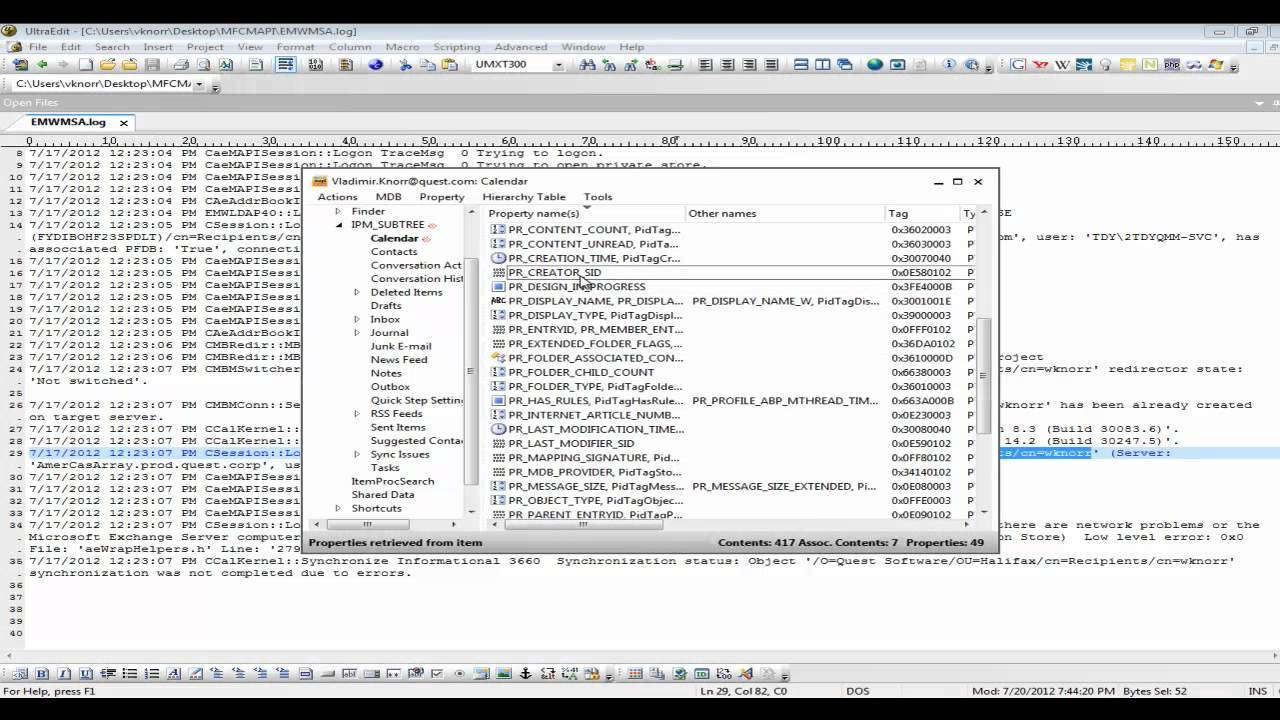The height and width of the screenshot is (720, 1280).
Task: Expand the Finder tree node
Action: (x=338, y=211)
